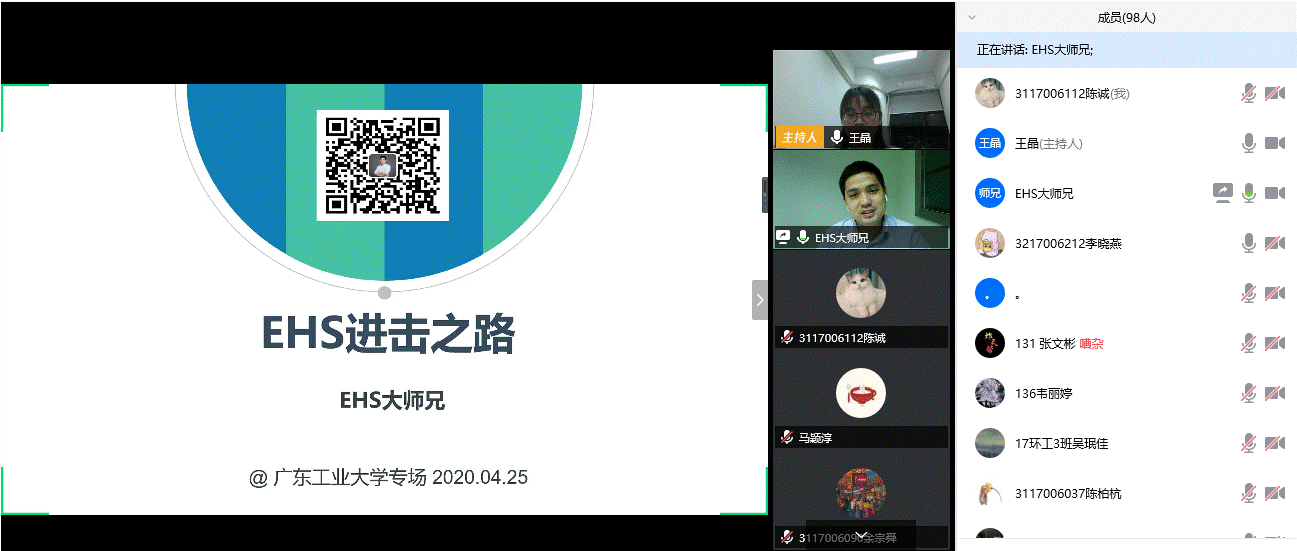Click the muted microphone icon in the 。 member row
This screenshot has height=551, width=1297.
pos(1248,293)
